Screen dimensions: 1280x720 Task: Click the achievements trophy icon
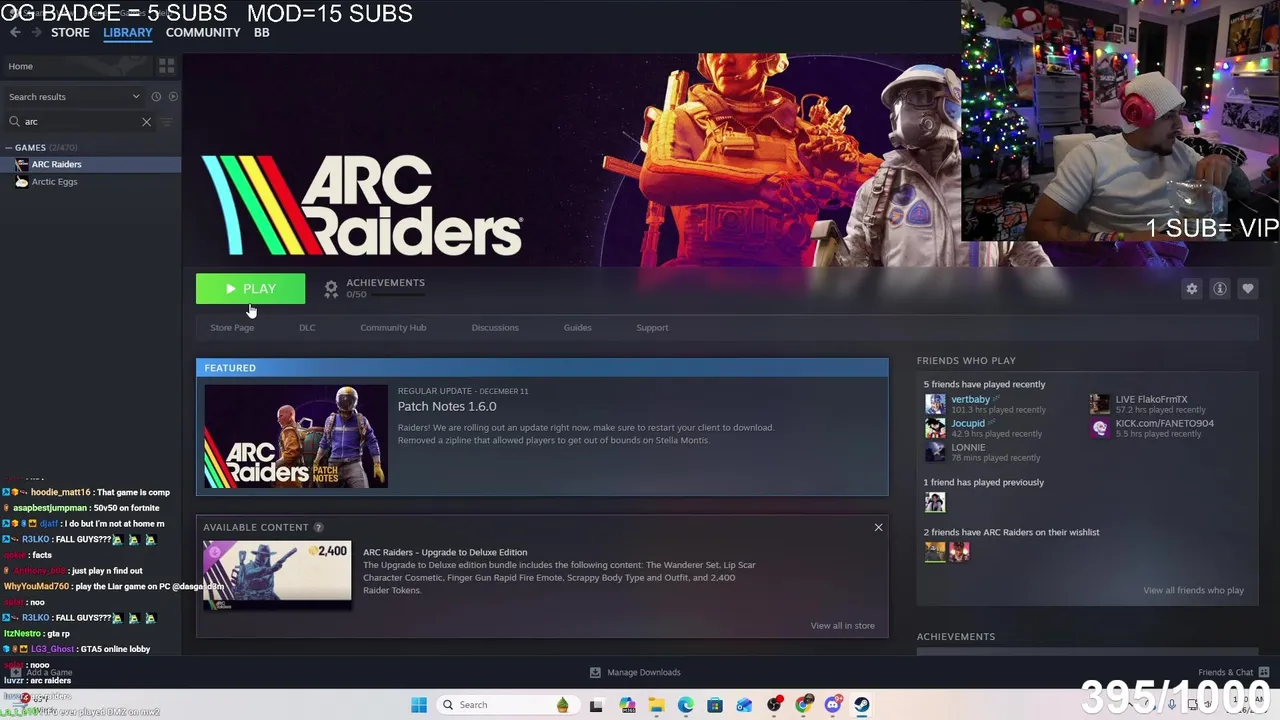(331, 289)
